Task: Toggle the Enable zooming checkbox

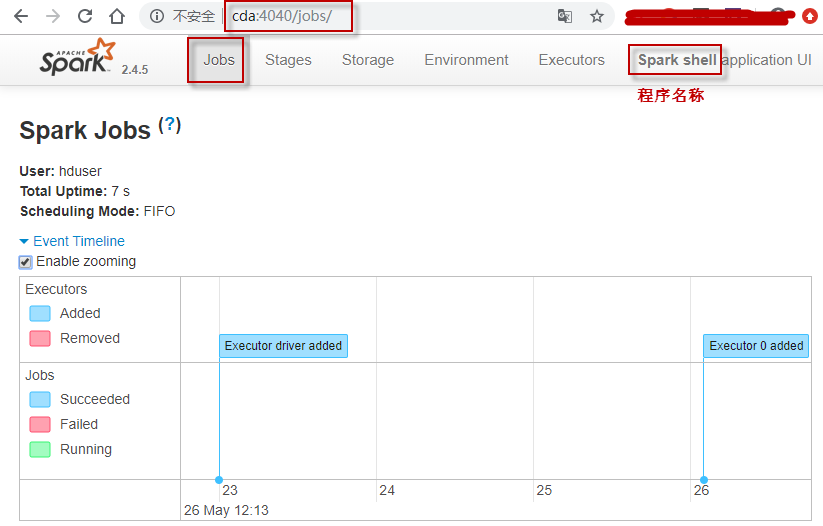Action: pyautogui.click(x=26, y=262)
